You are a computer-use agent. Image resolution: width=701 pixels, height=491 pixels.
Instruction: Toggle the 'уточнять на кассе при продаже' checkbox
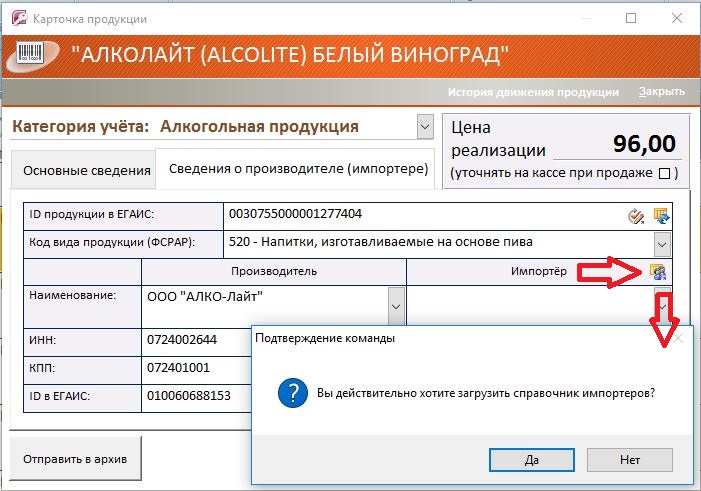click(x=662, y=174)
